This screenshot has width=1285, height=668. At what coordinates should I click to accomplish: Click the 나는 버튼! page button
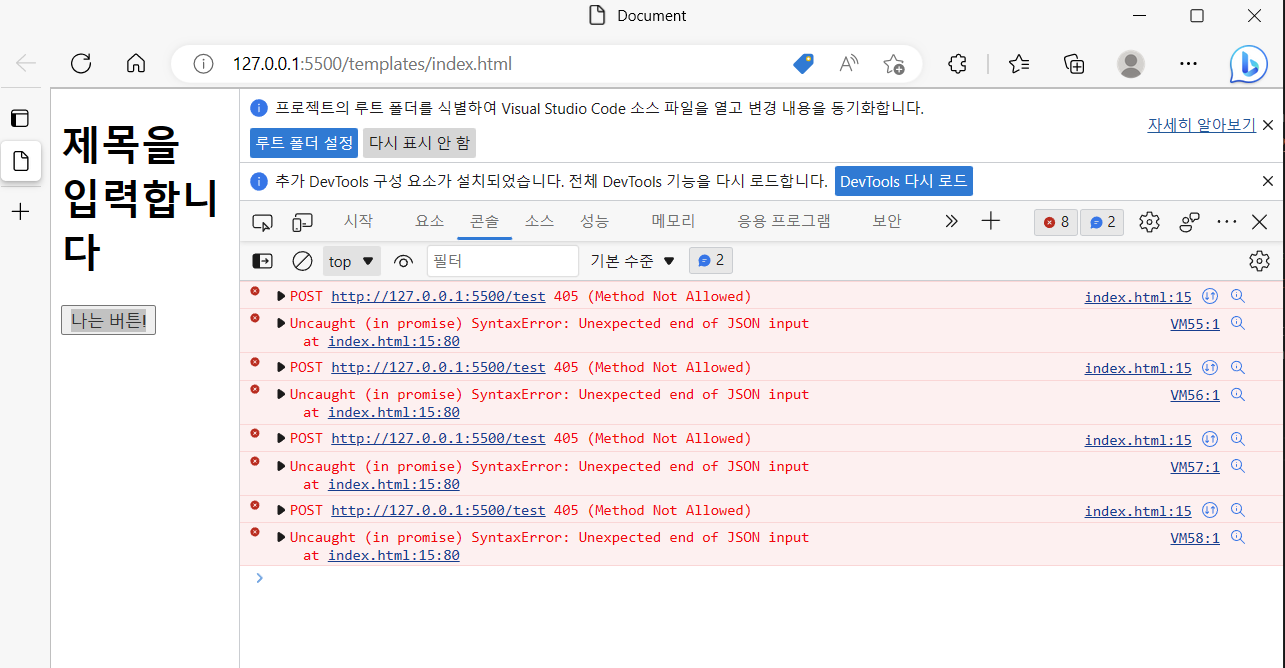[x=108, y=320]
